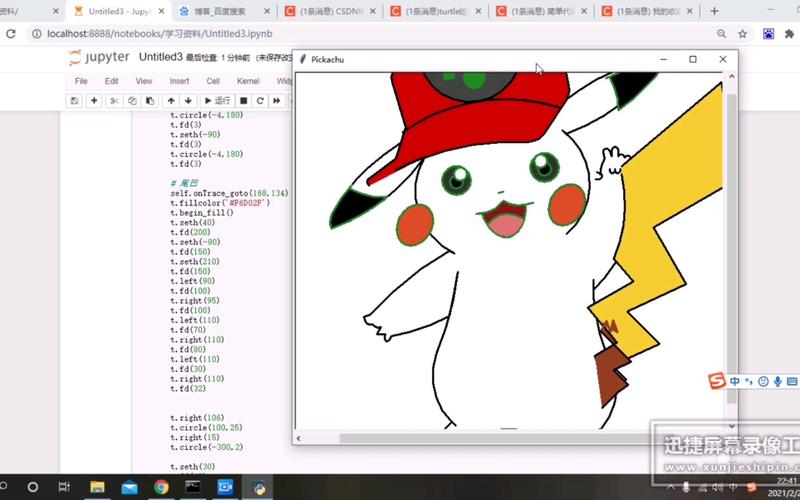The width and height of the screenshot is (800, 500).
Task: View site information icon in address bar
Action: (x=36, y=34)
